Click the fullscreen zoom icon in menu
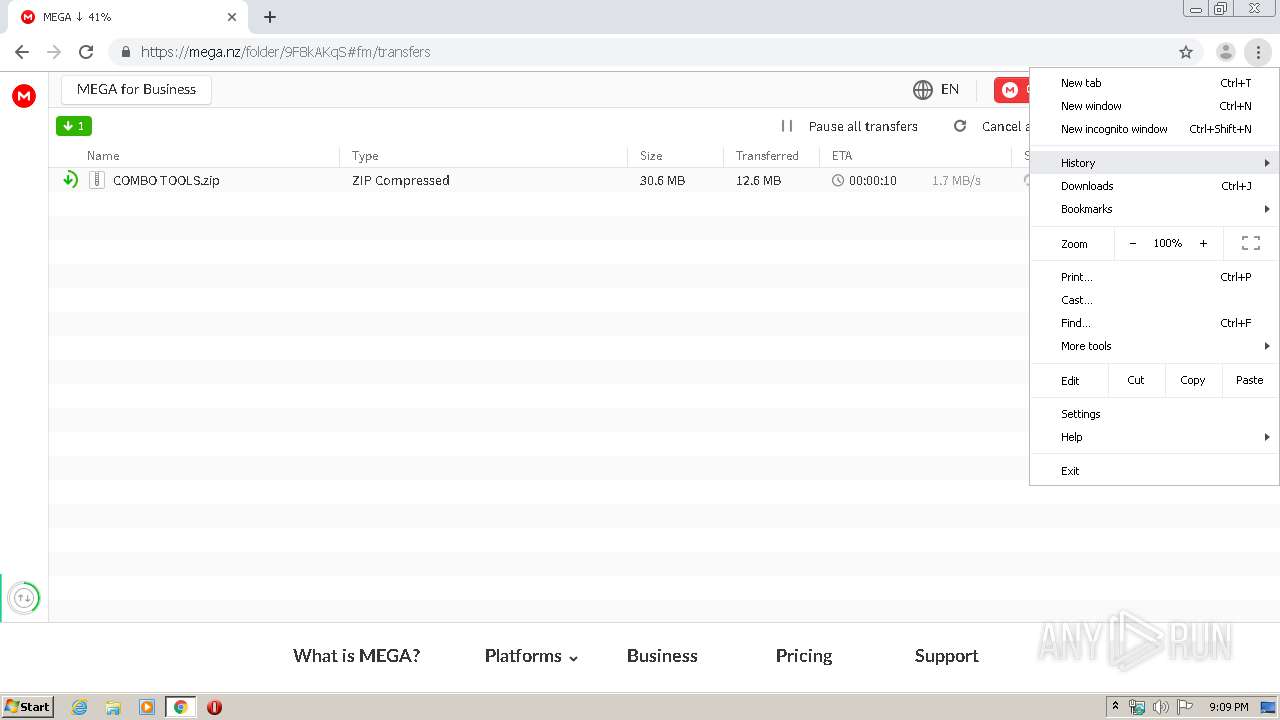 (1251, 243)
